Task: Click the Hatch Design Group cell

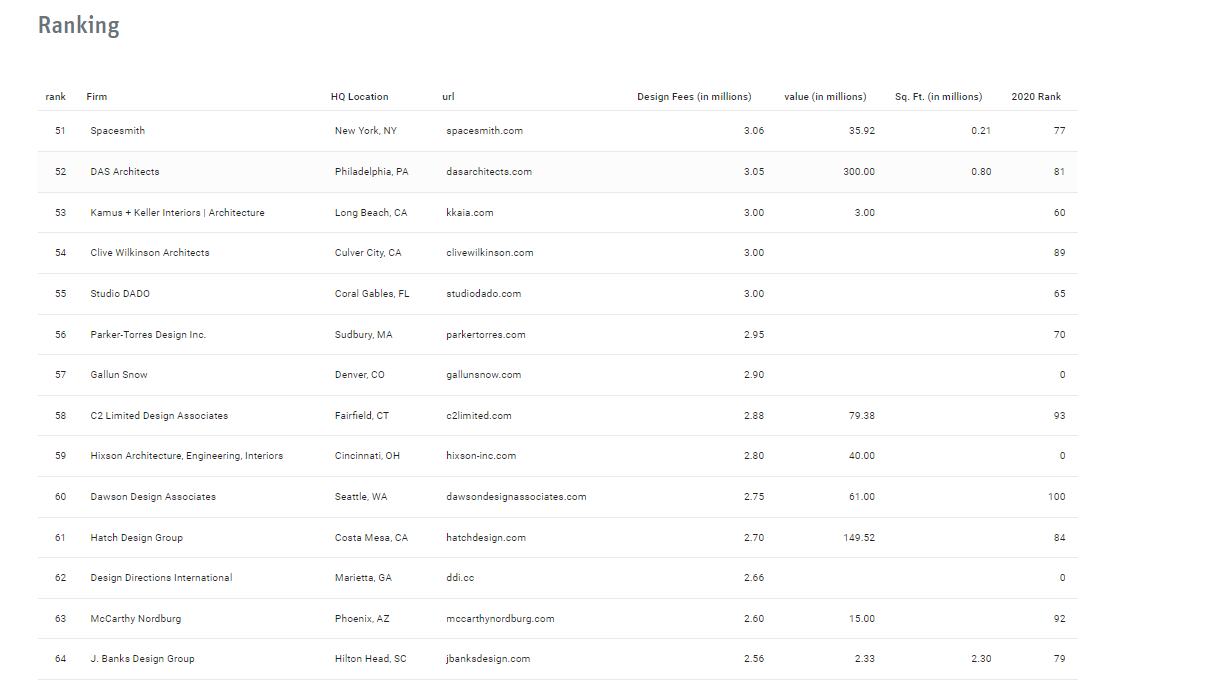Action: [137, 538]
